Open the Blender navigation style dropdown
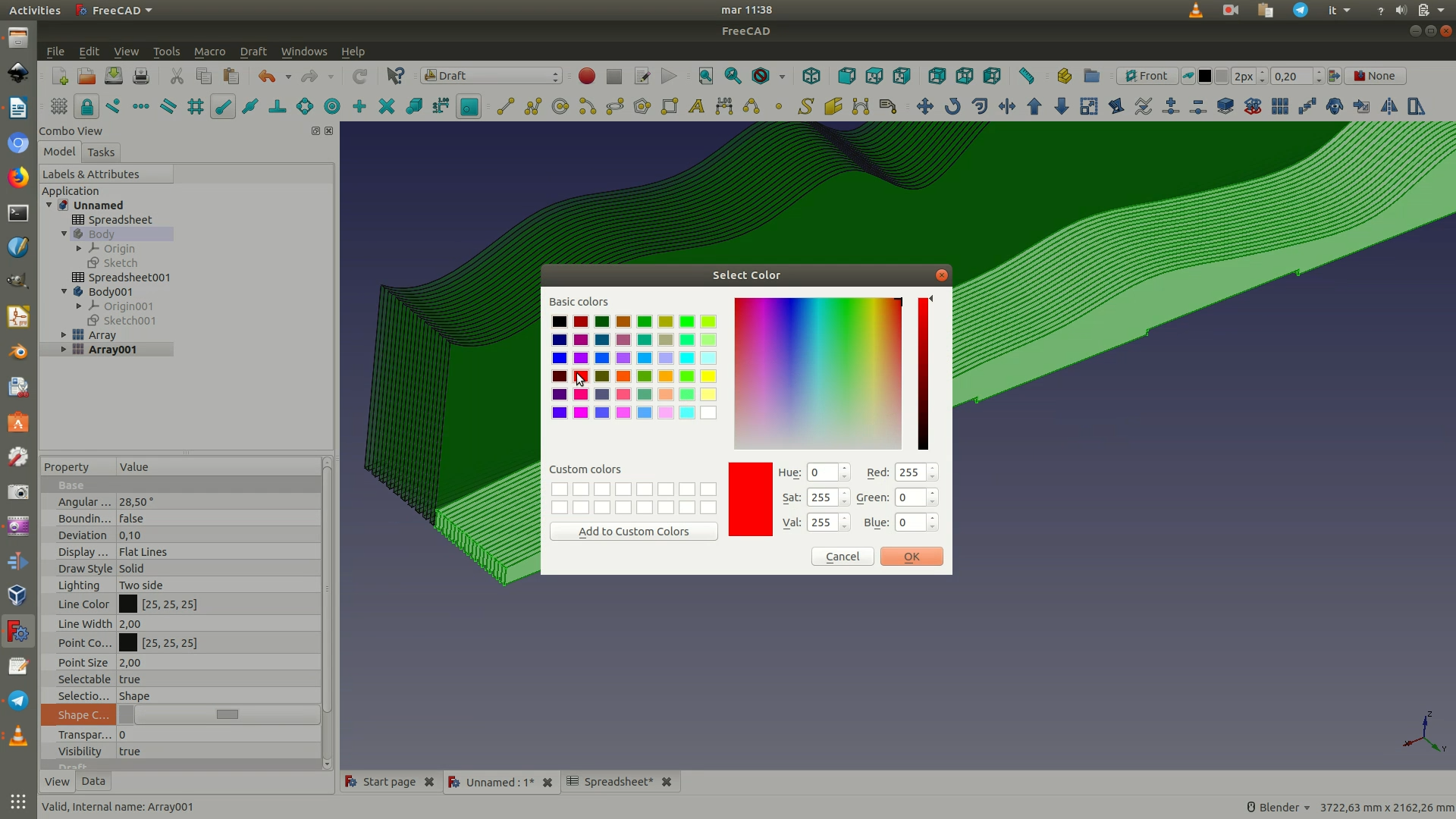The image size is (1456, 819). (x=1279, y=807)
